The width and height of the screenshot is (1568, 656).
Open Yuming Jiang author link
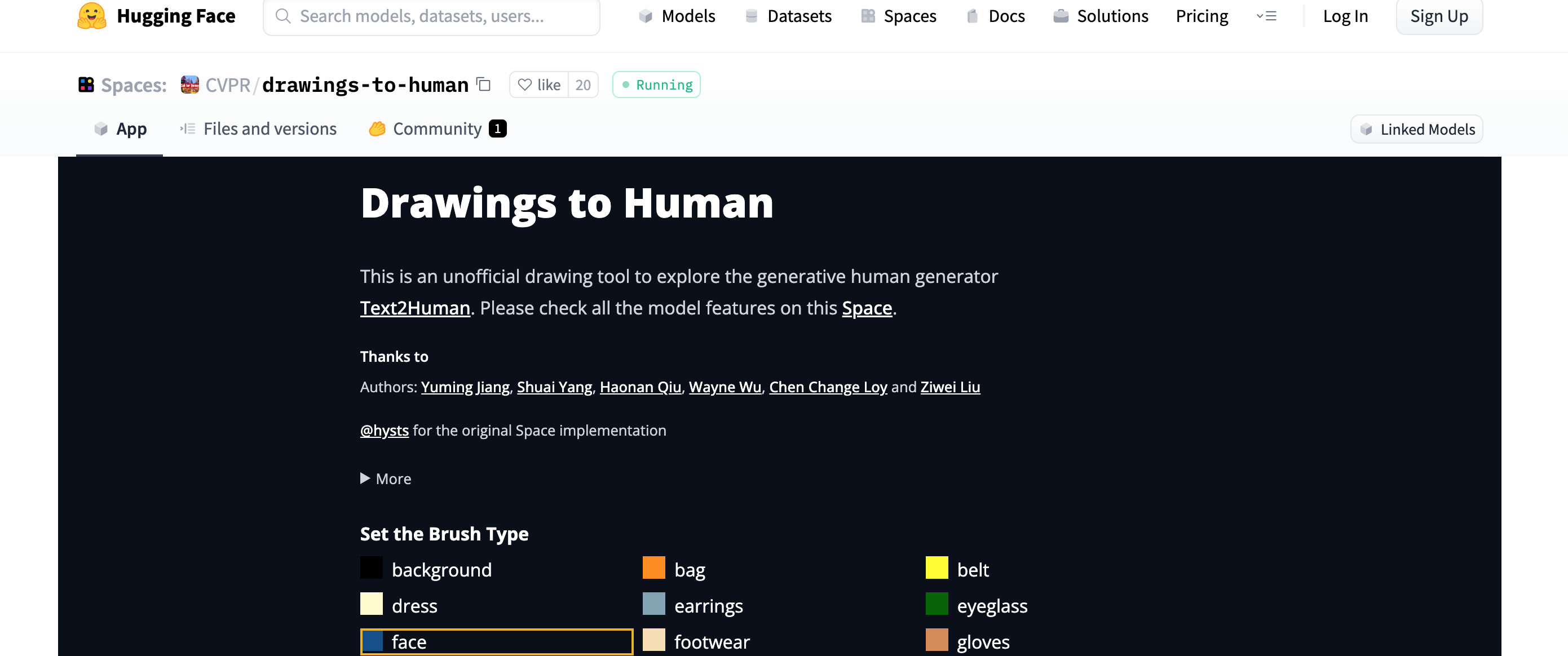click(x=465, y=387)
